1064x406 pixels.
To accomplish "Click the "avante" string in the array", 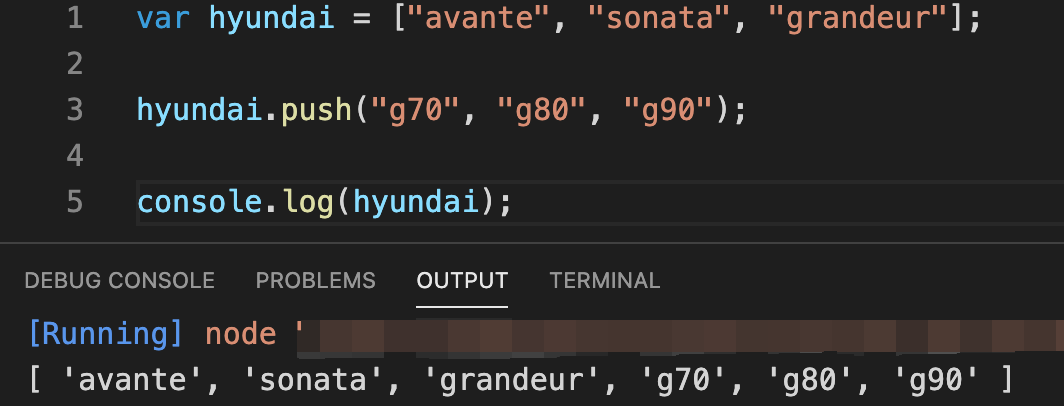I will coord(478,19).
